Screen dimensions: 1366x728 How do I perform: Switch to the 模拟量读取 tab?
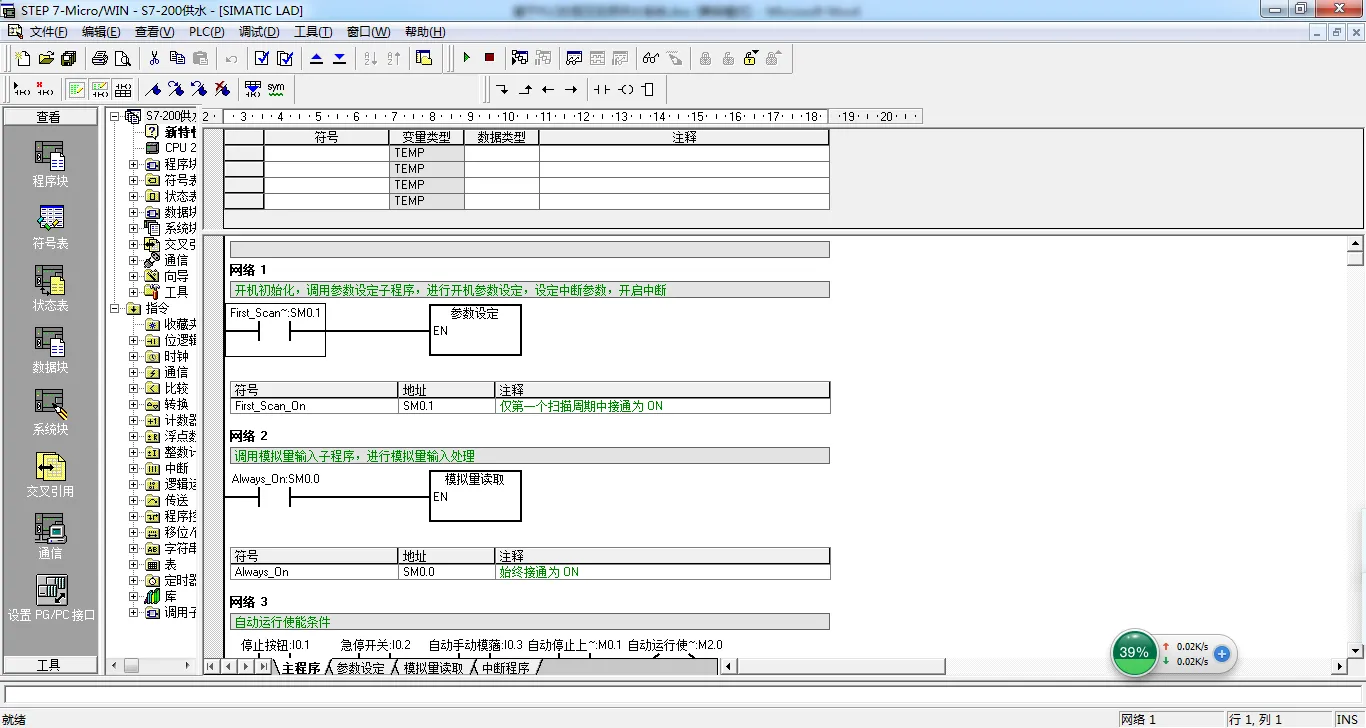pyautogui.click(x=433, y=668)
